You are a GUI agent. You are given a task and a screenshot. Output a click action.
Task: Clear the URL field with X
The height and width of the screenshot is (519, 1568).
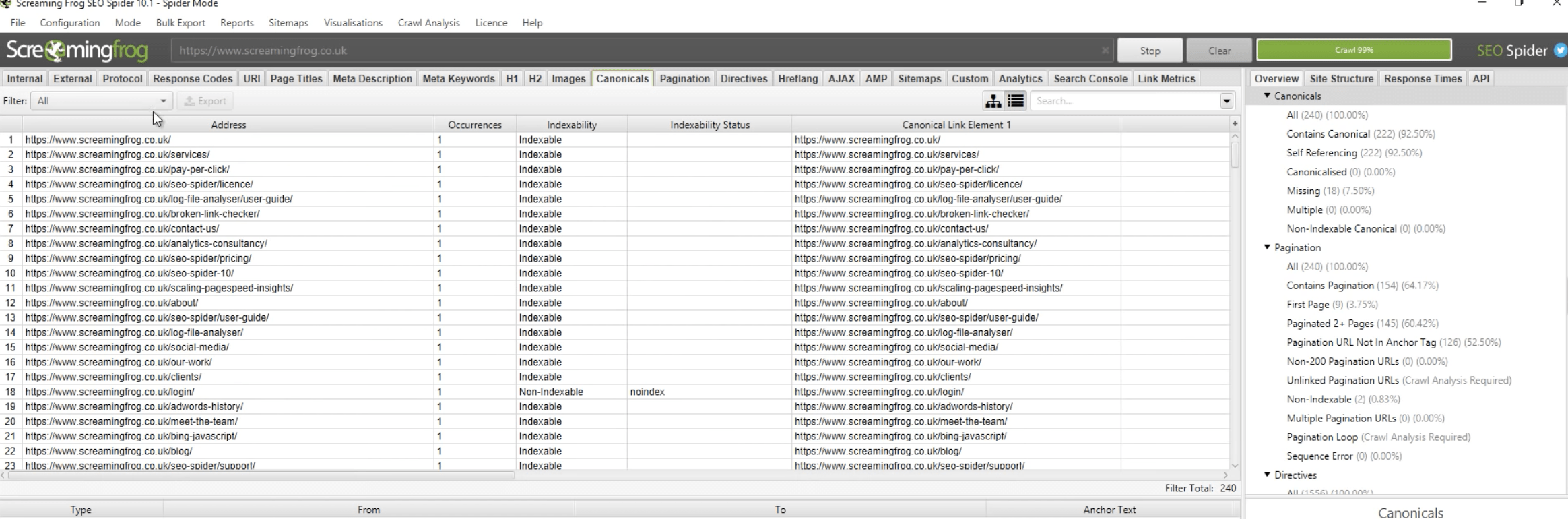tap(1105, 51)
